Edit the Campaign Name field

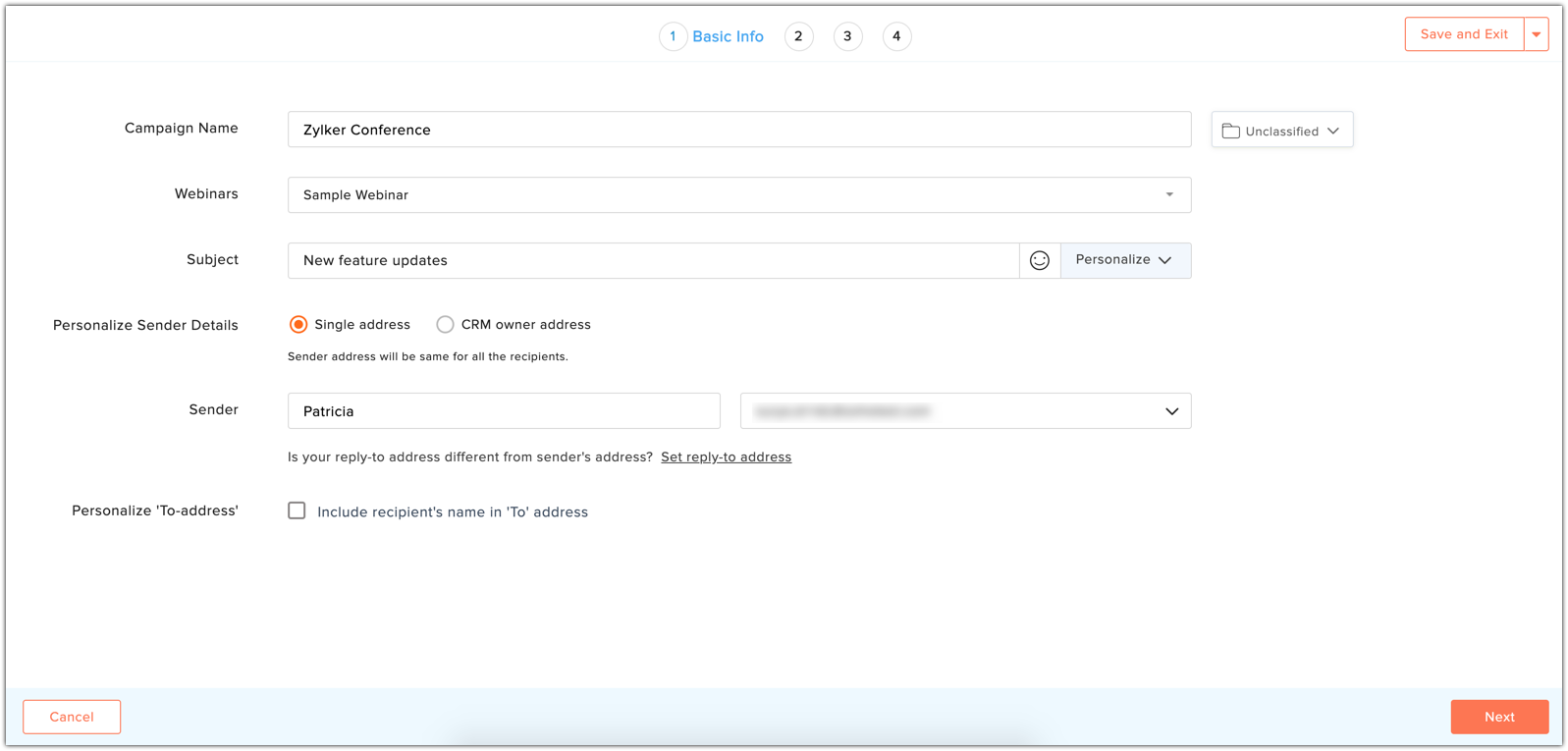tap(739, 130)
